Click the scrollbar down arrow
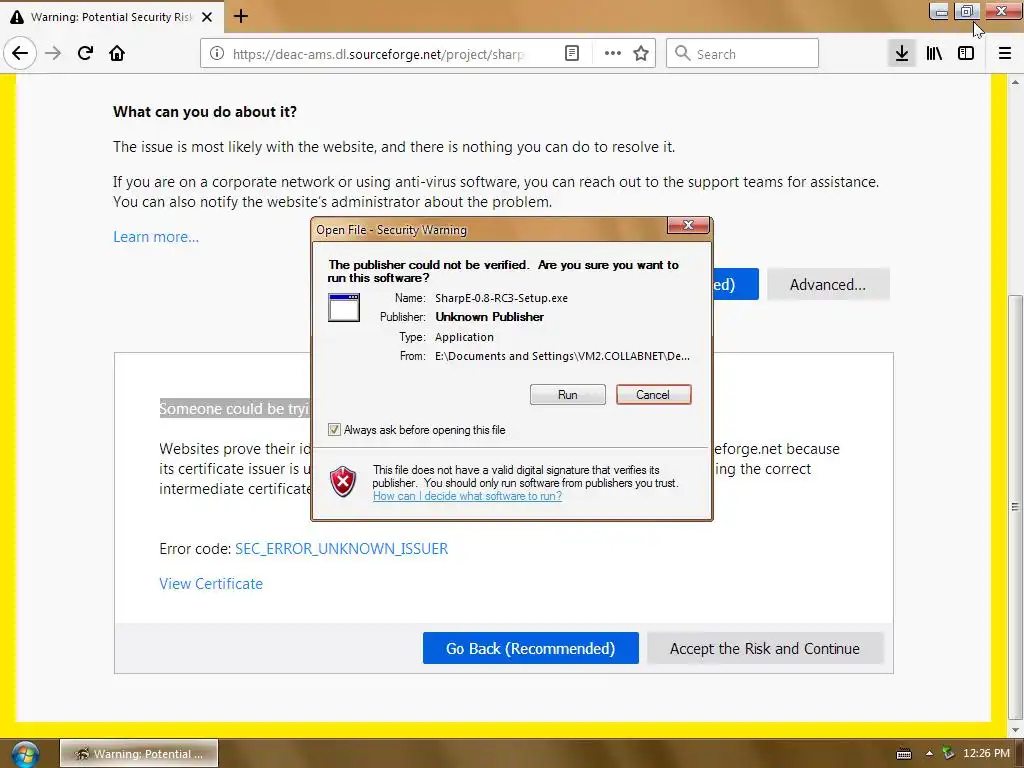1024x768 pixels. (x=1015, y=729)
